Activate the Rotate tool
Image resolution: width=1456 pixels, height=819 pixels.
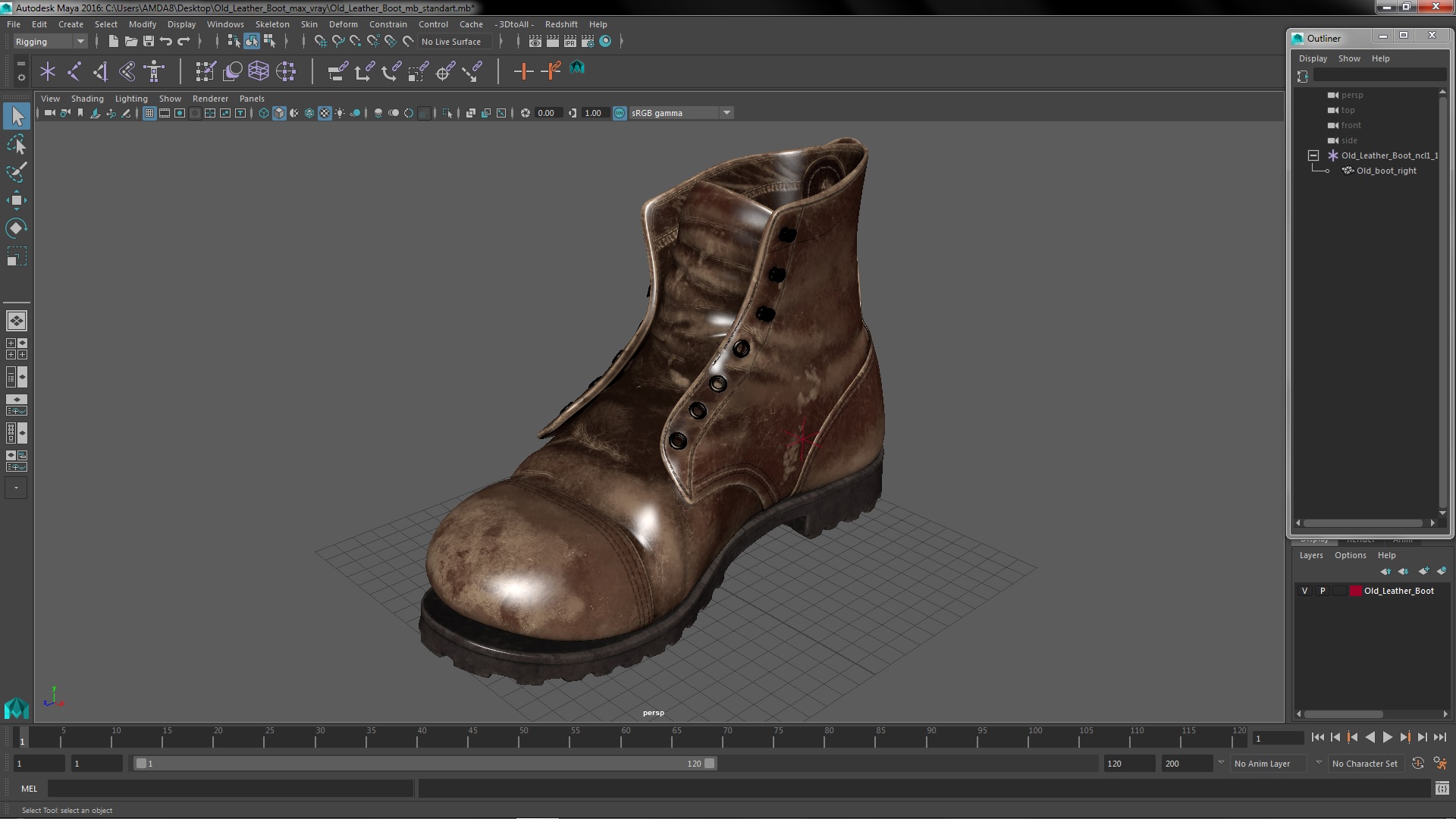[16, 228]
